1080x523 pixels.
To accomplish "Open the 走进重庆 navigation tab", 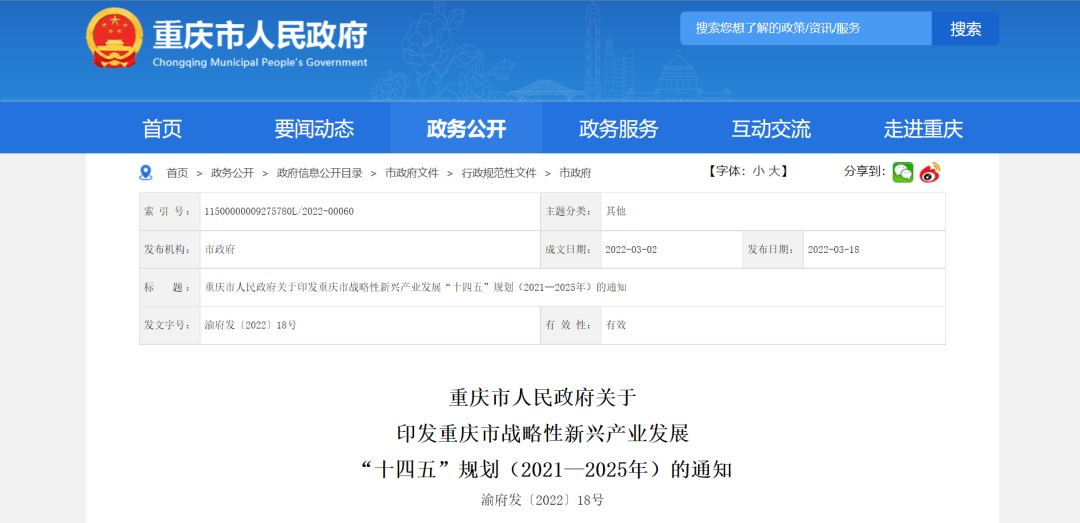I will [x=923, y=128].
